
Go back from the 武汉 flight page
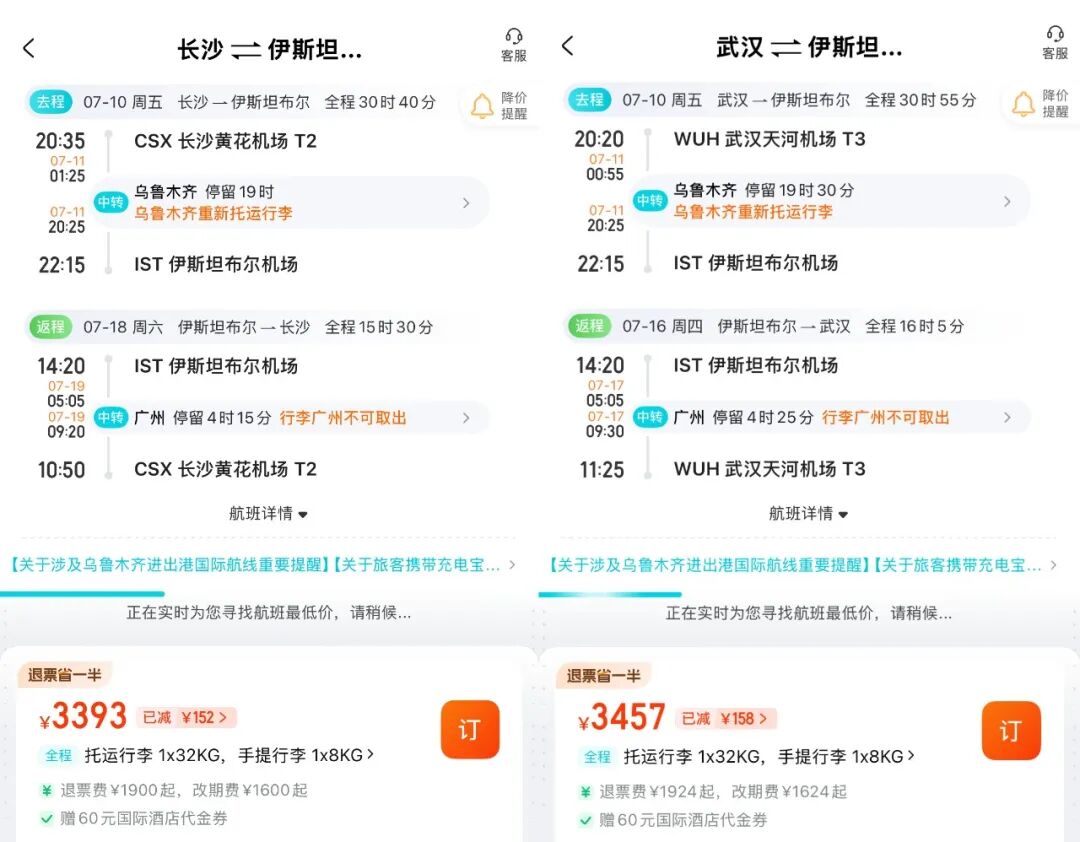[568, 46]
